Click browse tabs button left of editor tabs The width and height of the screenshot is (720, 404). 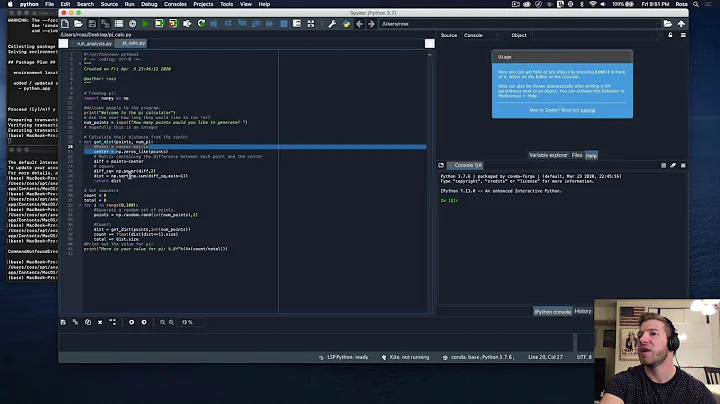[x=63, y=44]
